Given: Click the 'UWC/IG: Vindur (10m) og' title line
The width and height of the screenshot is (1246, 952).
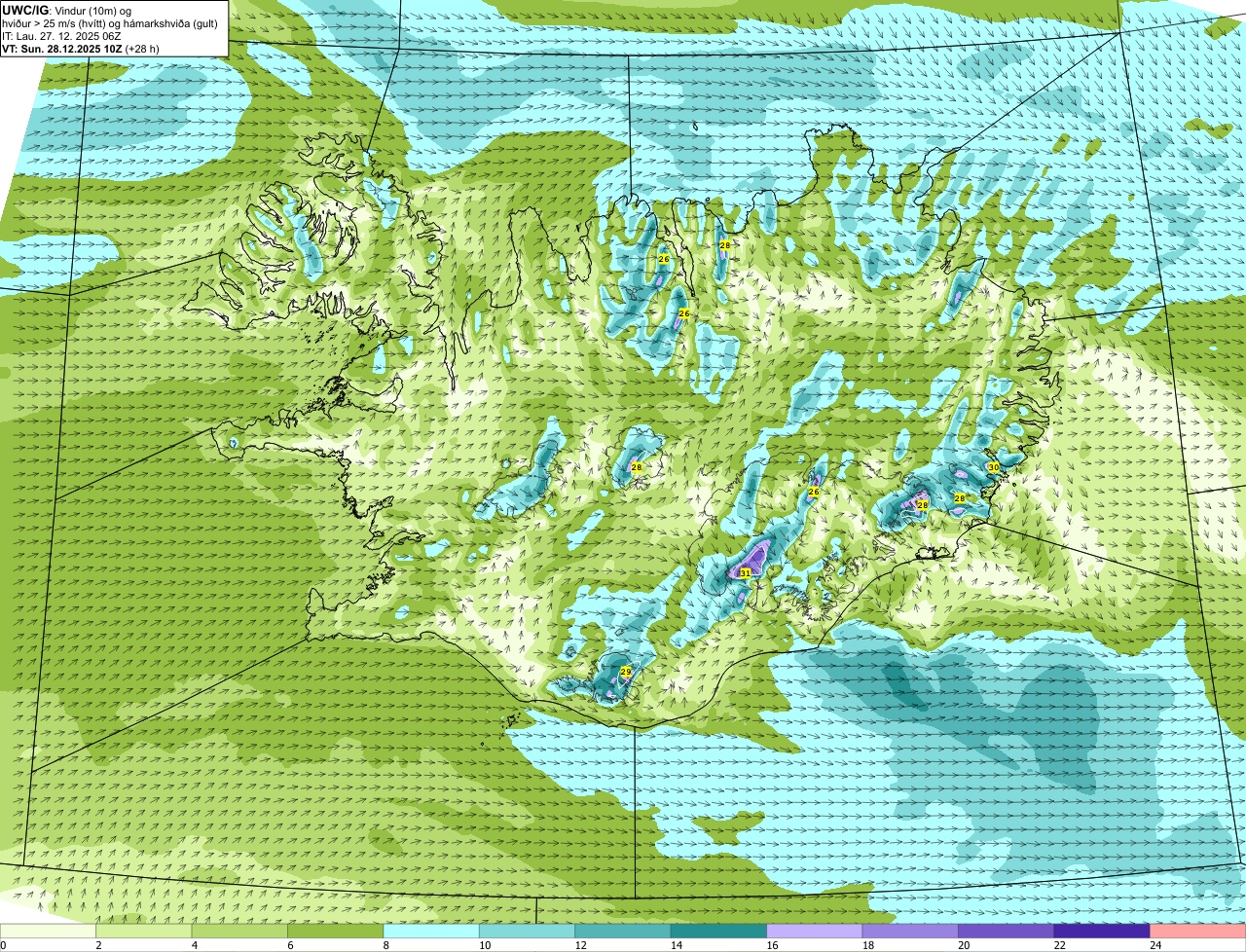Looking at the screenshot, I should tap(66, 10).
